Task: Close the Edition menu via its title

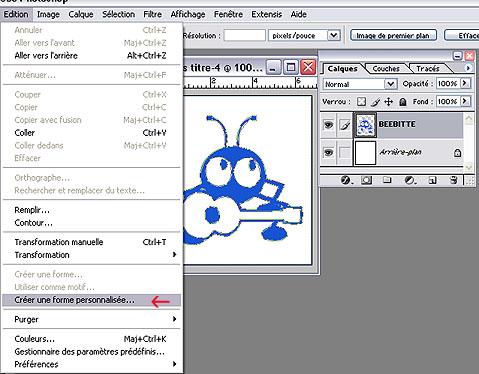Action: (x=16, y=14)
